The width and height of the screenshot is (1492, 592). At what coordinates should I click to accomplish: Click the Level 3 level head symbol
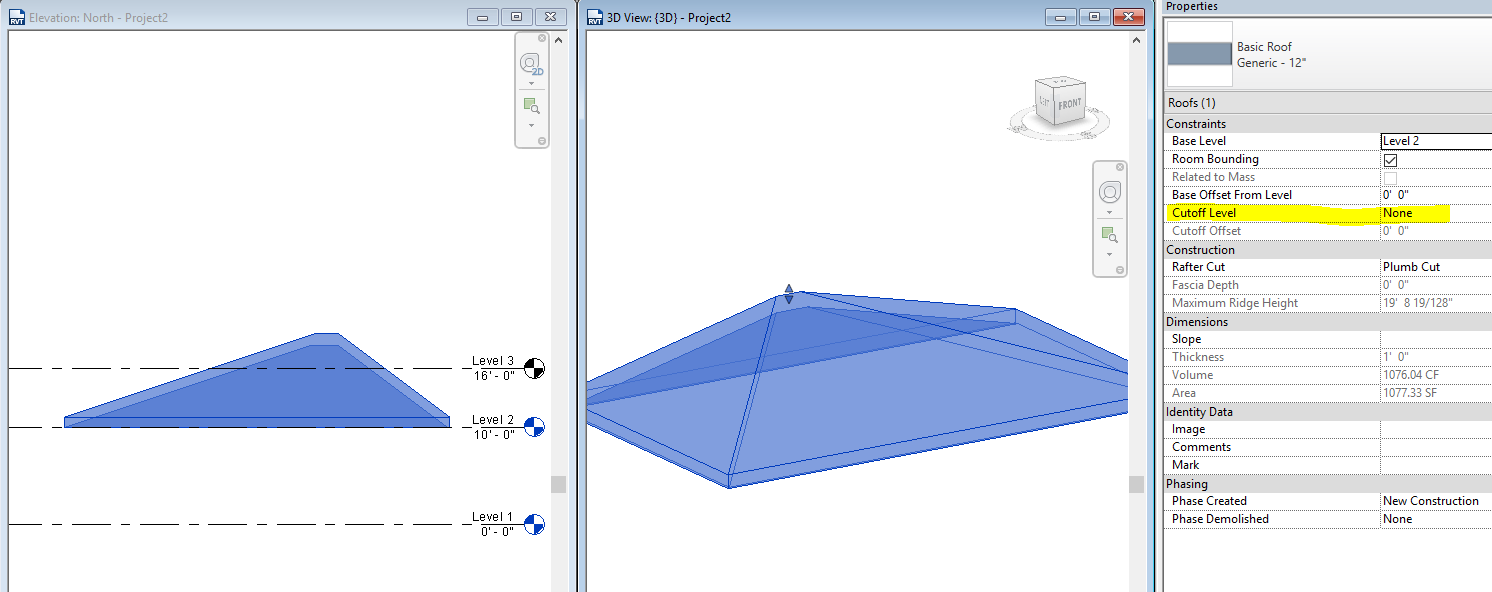533,369
